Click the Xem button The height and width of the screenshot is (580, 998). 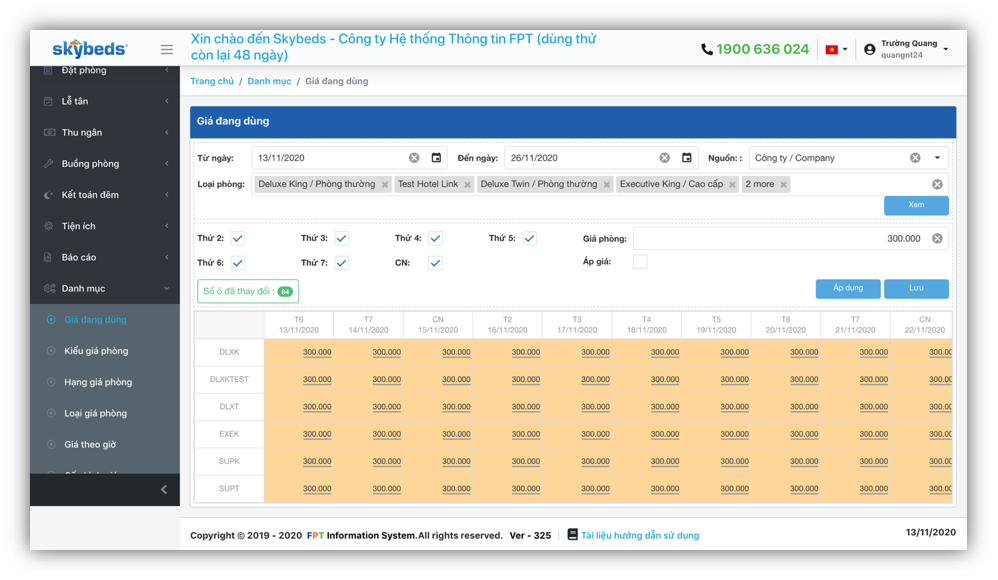tap(916, 205)
